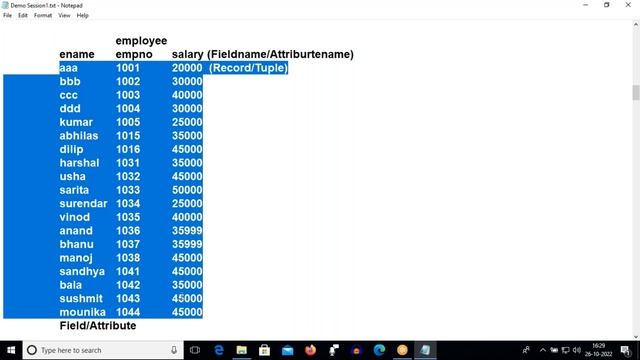
Task: Open Microsoft Store from the taskbar
Action: [x=264, y=350]
